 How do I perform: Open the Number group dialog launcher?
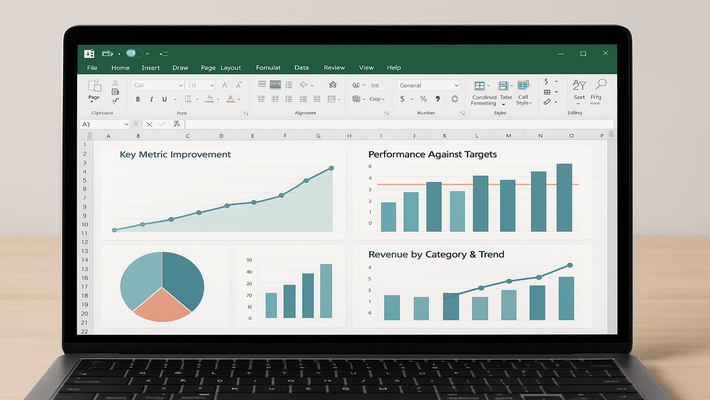point(462,113)
